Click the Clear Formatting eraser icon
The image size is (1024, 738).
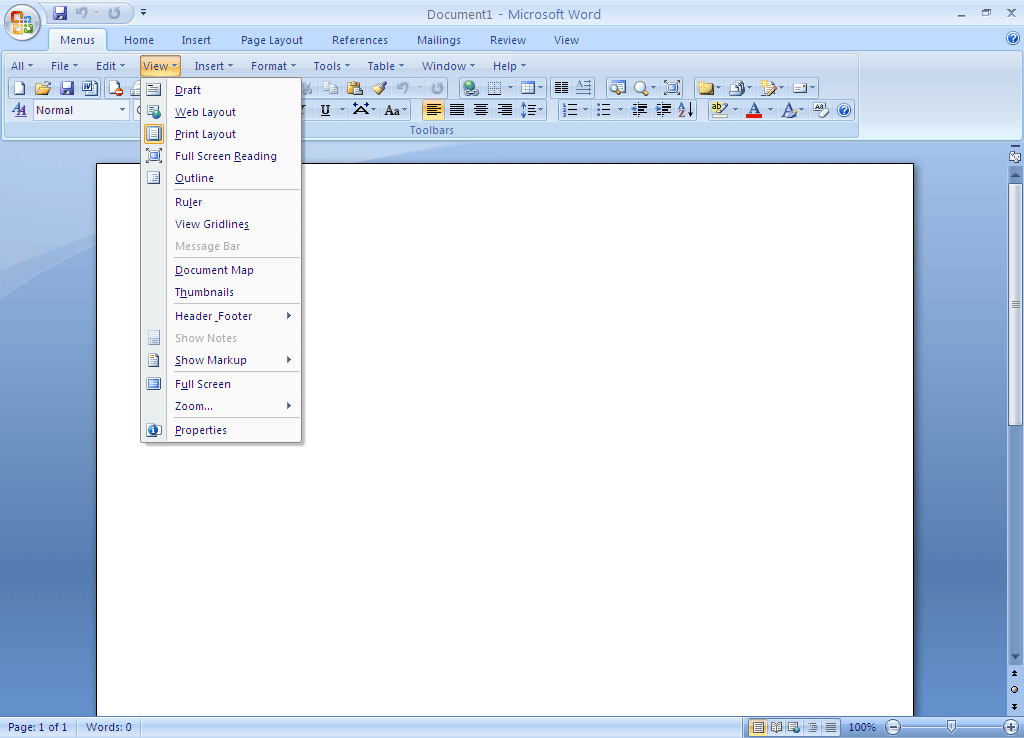point(821,110)
